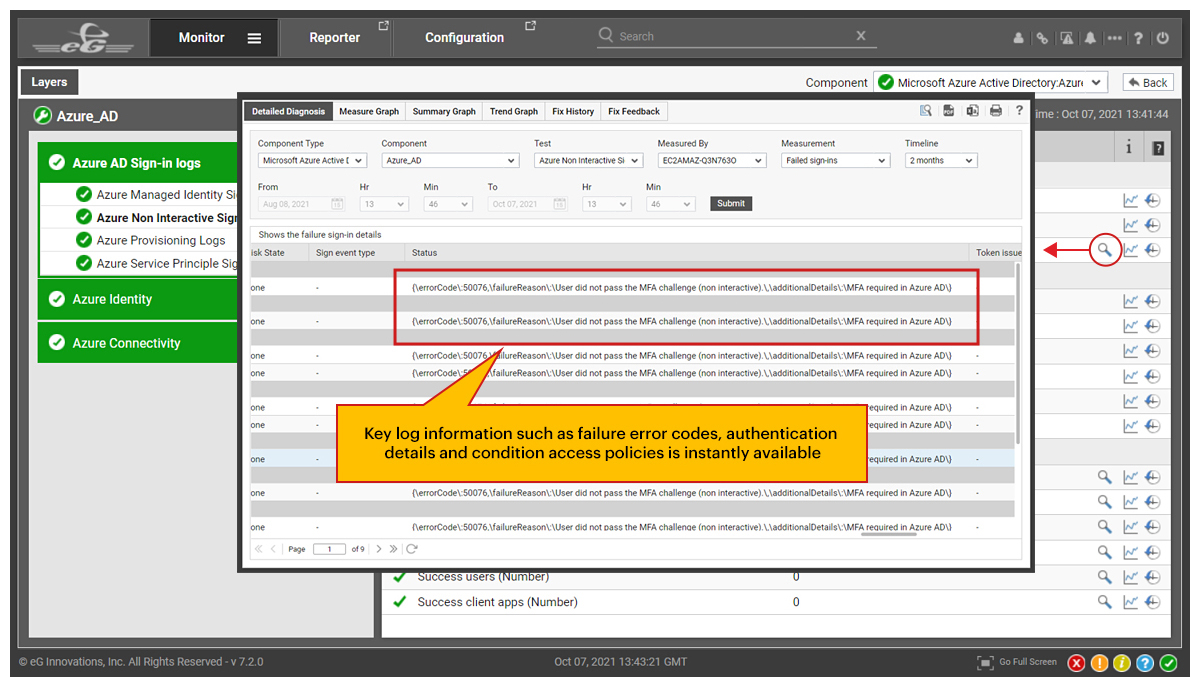Click Go Full Screen
The image size is (1200, 687).
point(1017,662)
